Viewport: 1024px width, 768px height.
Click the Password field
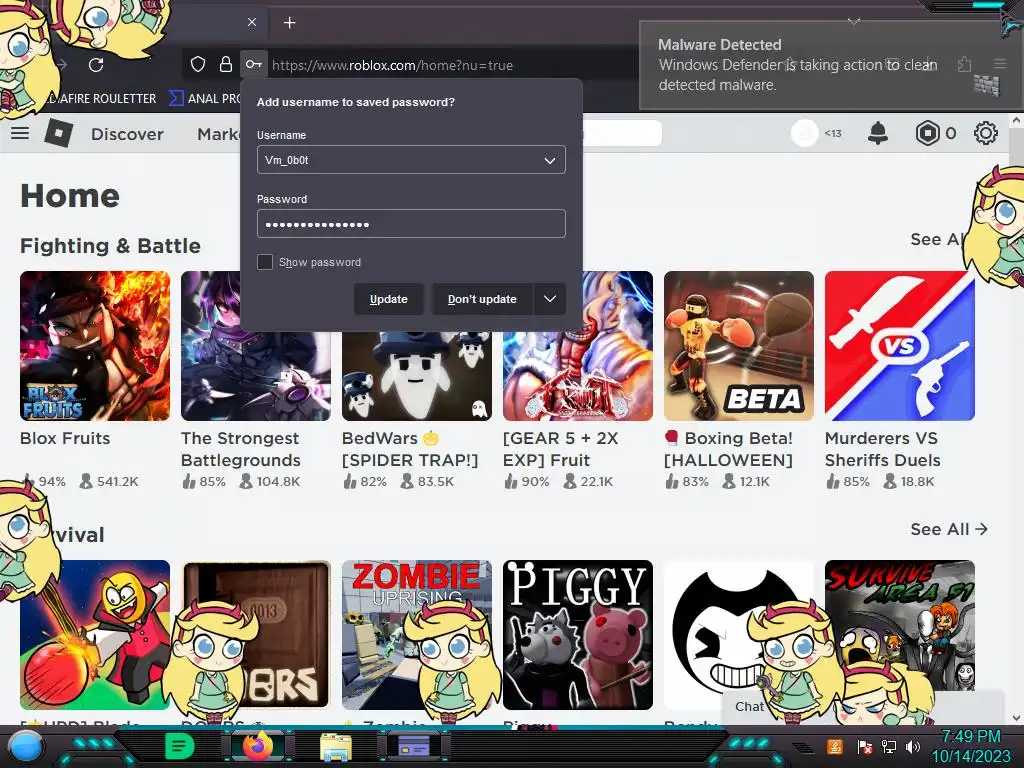411,224
